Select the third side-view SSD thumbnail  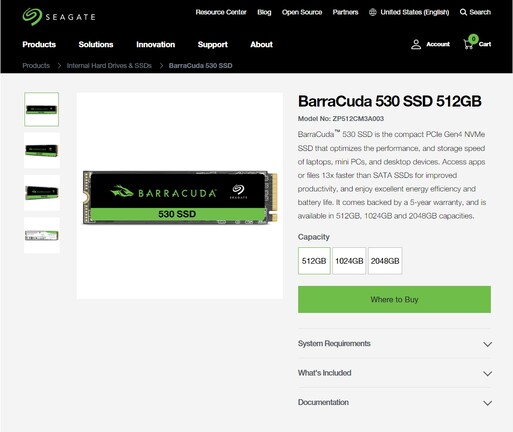[x=42, y=193]
